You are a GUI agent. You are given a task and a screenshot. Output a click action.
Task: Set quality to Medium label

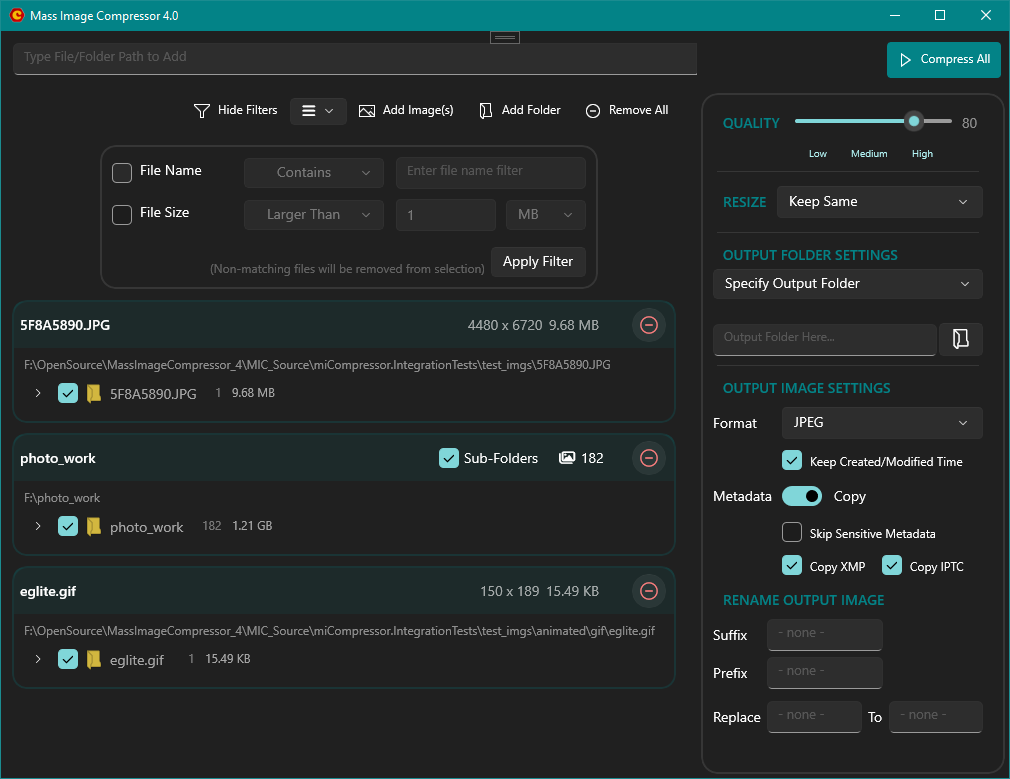[869, 153]
